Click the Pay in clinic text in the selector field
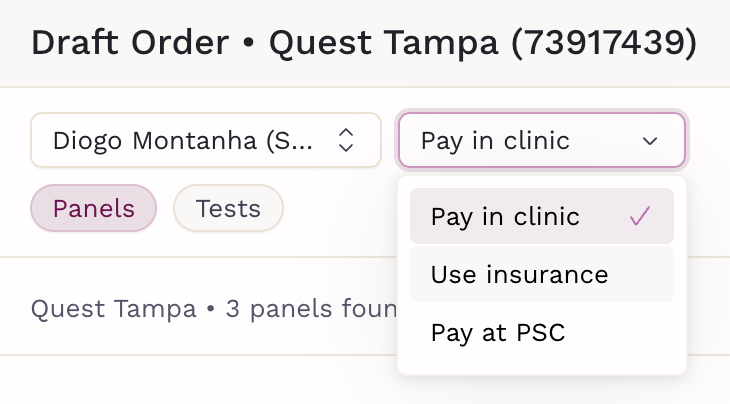The image size is (730, 404). [x=495, y=140]
